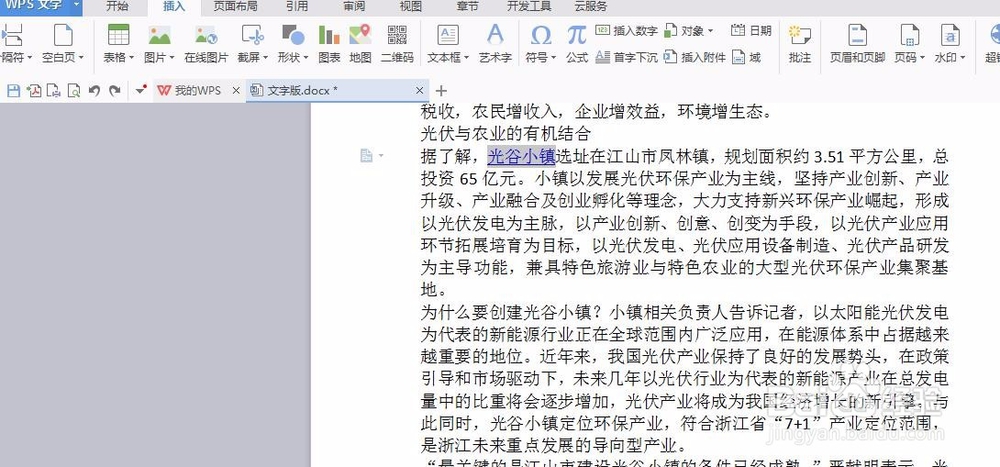This screenshot has width=1000, height=467.
Task: Open the 云服务 tab
Action: (x=591, y=7)
